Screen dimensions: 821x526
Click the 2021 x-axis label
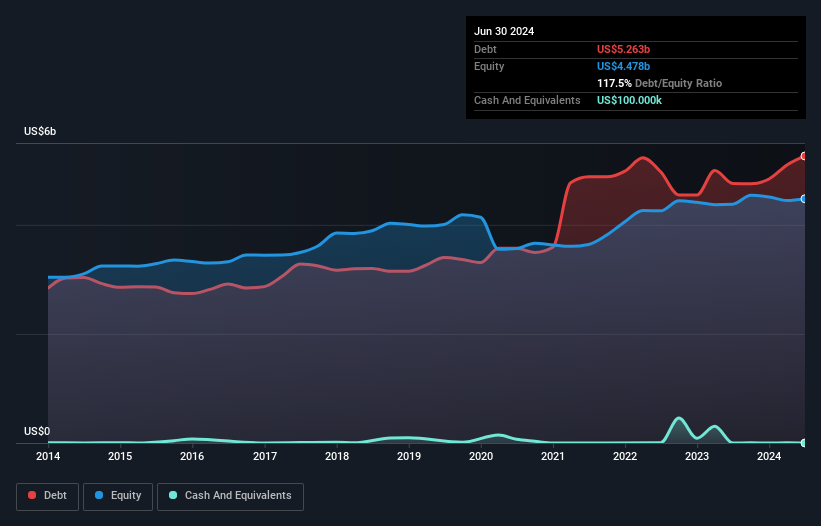(x=553, y=456)
